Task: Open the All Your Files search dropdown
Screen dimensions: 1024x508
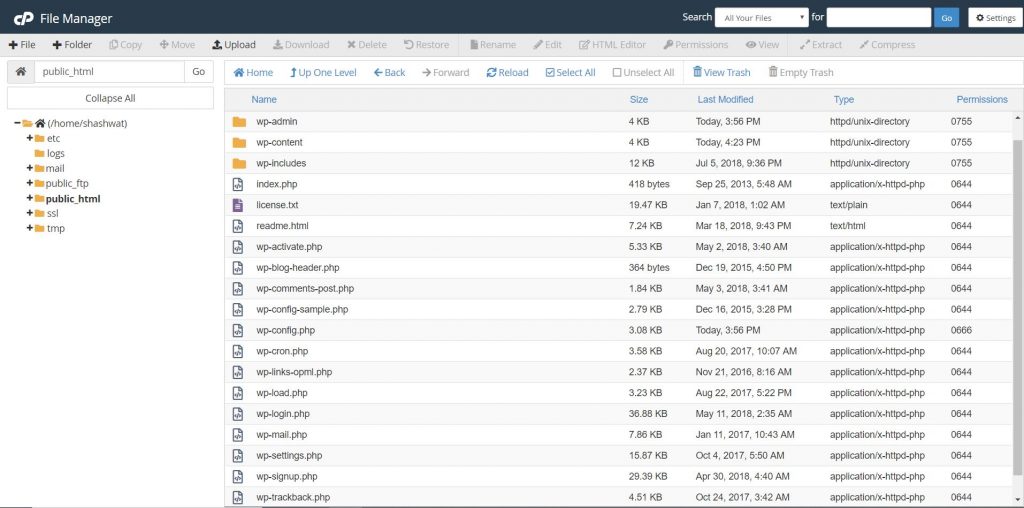Action: 762,18
